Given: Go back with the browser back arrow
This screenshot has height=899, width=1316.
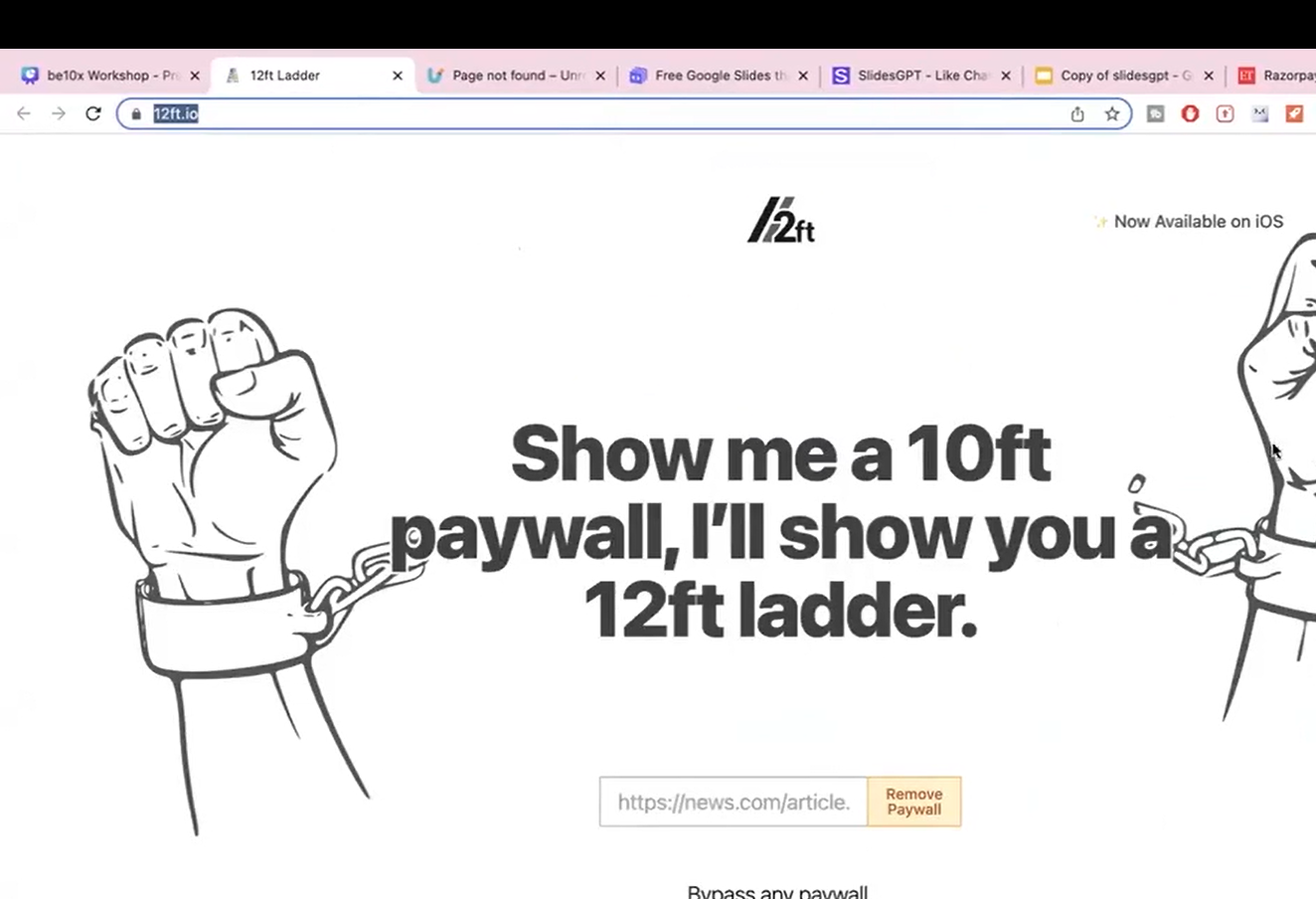Looking at the screenshot, I should (24, 113).
